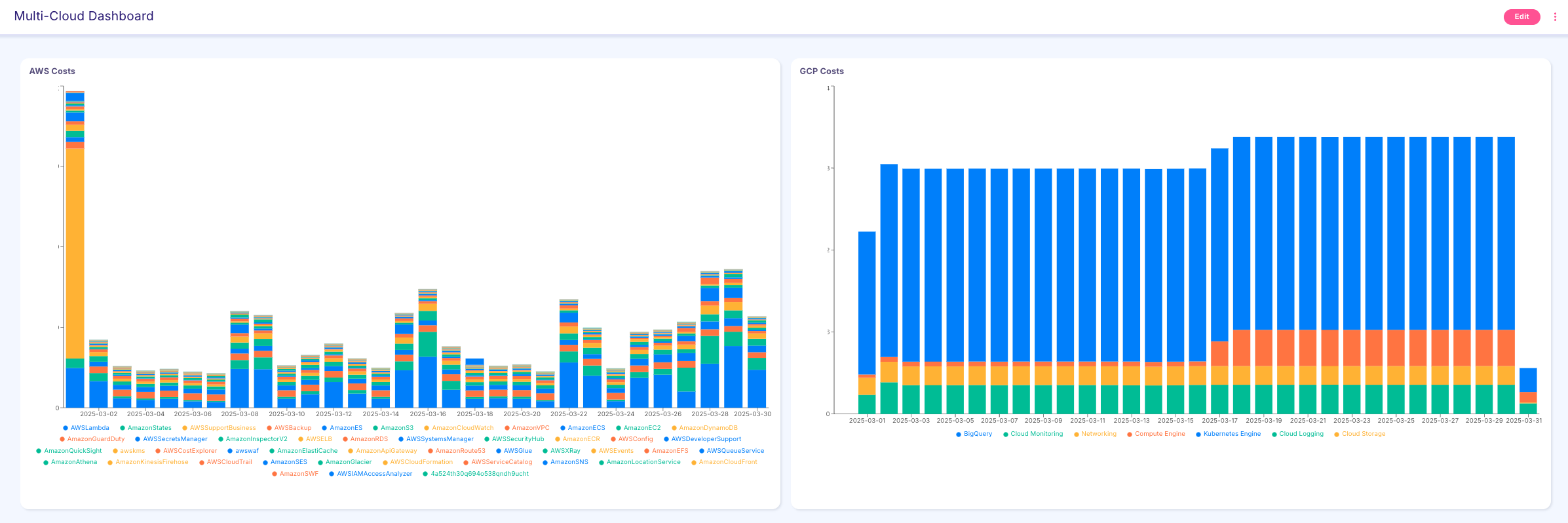
Task: Click the AmazonS3 legend marker
Action: point(376,428)
